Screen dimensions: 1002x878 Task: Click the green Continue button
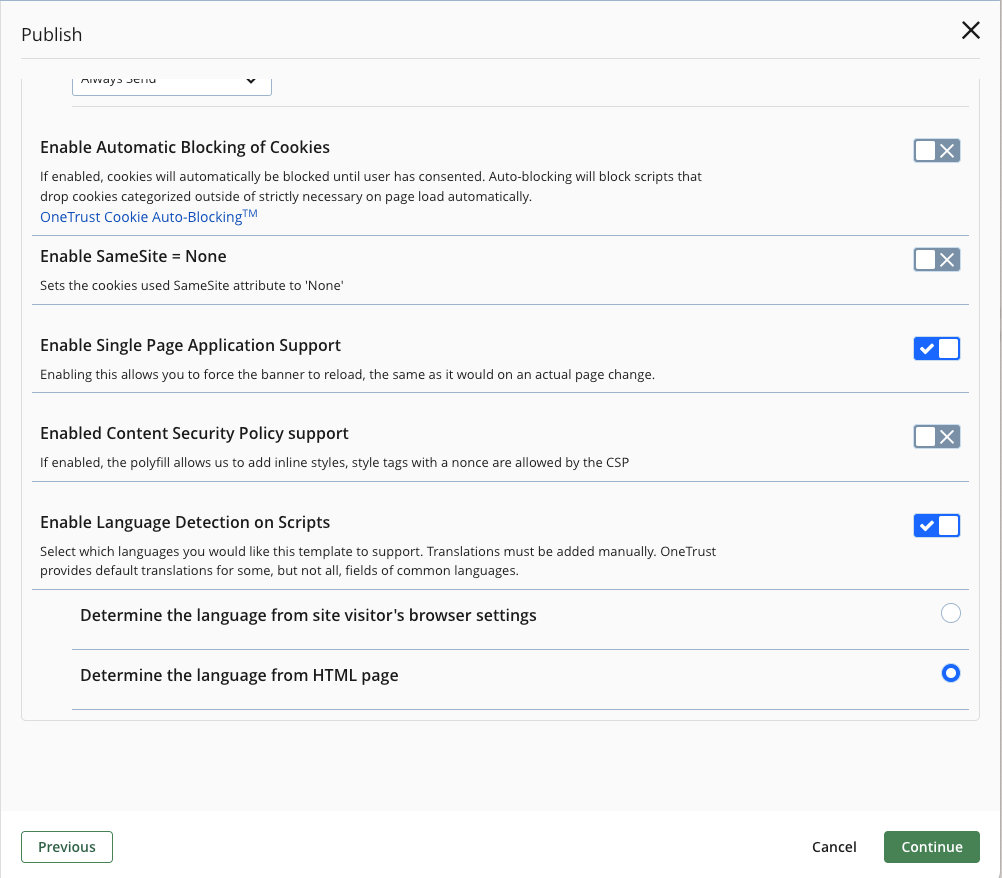point(931,847)
